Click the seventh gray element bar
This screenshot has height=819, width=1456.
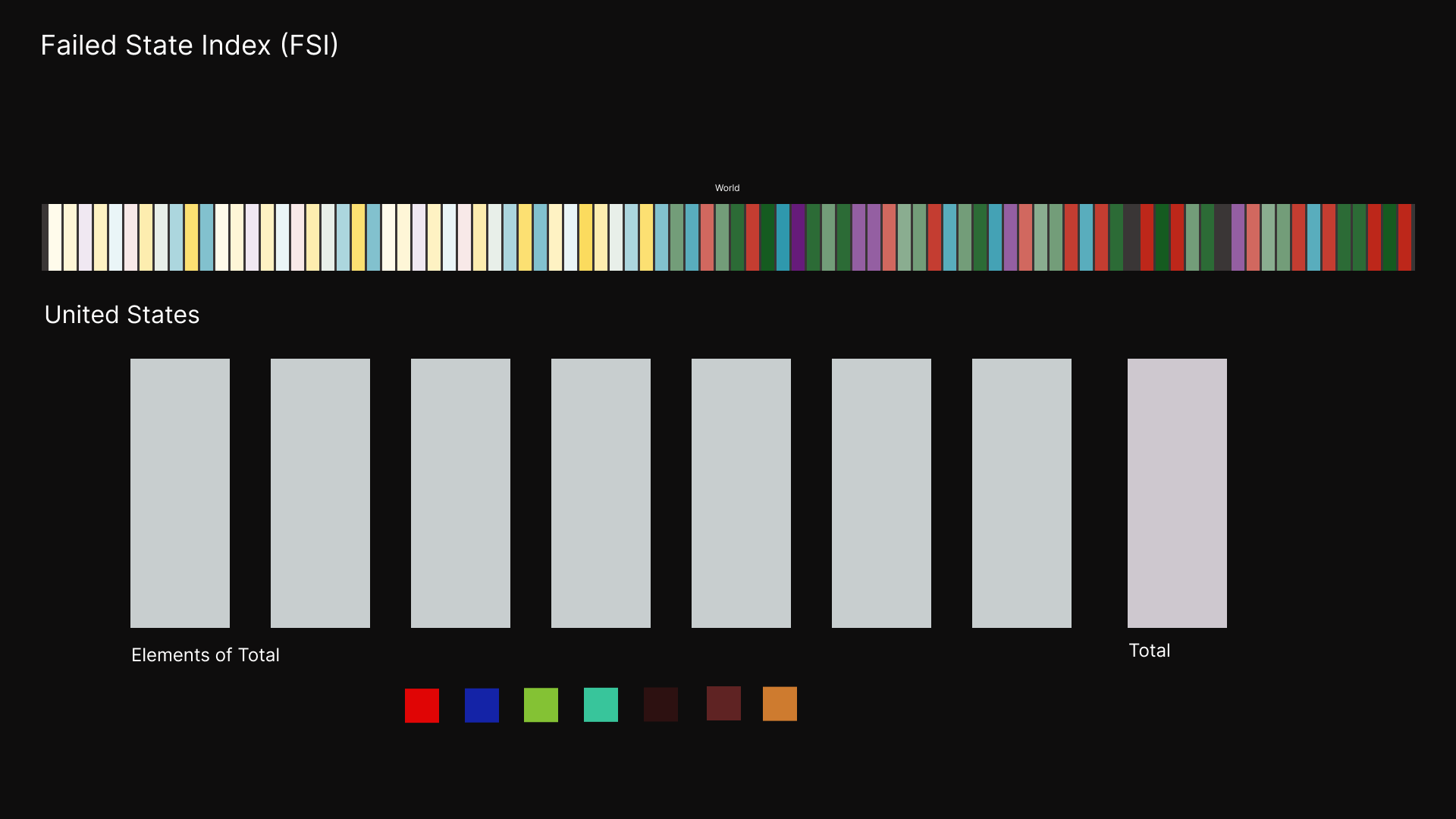(x=1021, y=493)
